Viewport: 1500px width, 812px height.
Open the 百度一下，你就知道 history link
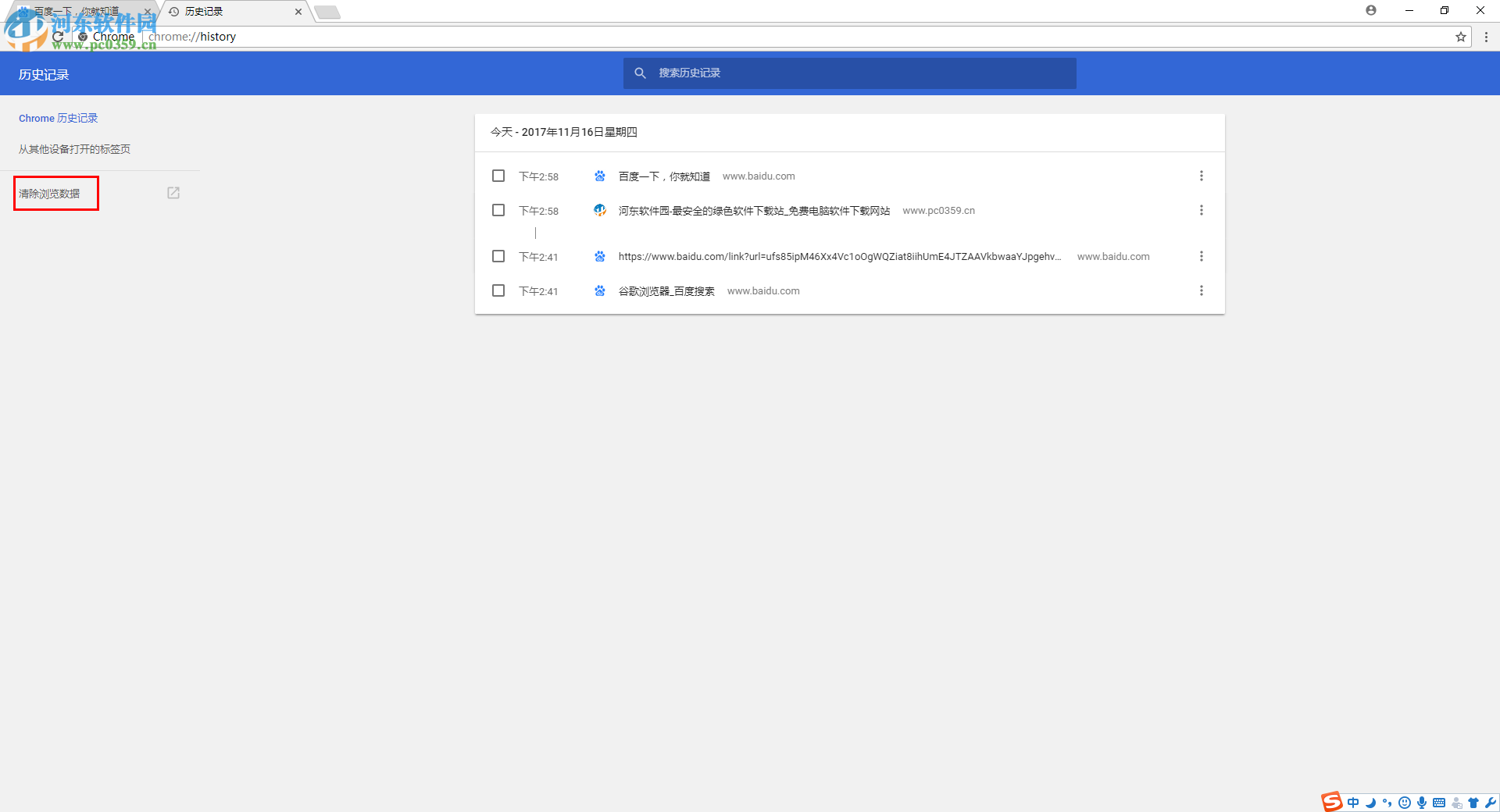point(664,176)
